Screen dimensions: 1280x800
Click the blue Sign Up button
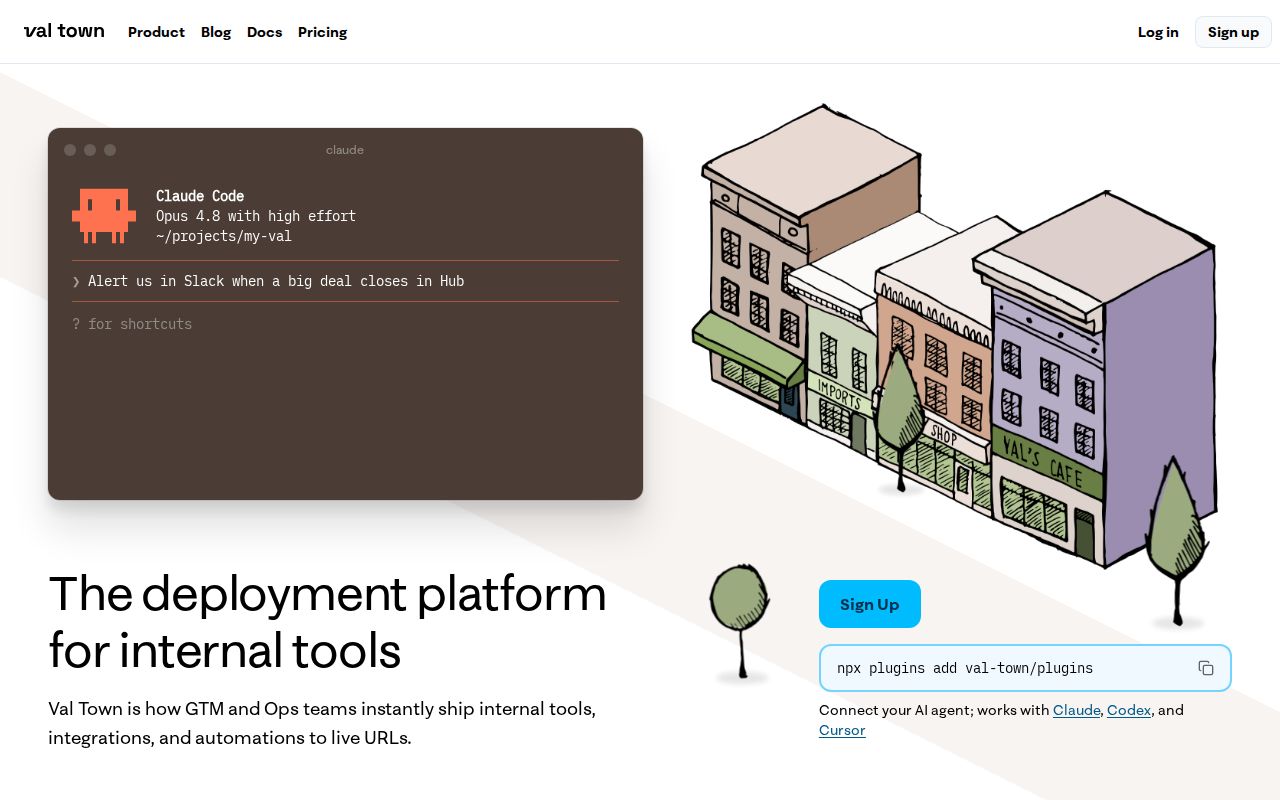point(870,604)
